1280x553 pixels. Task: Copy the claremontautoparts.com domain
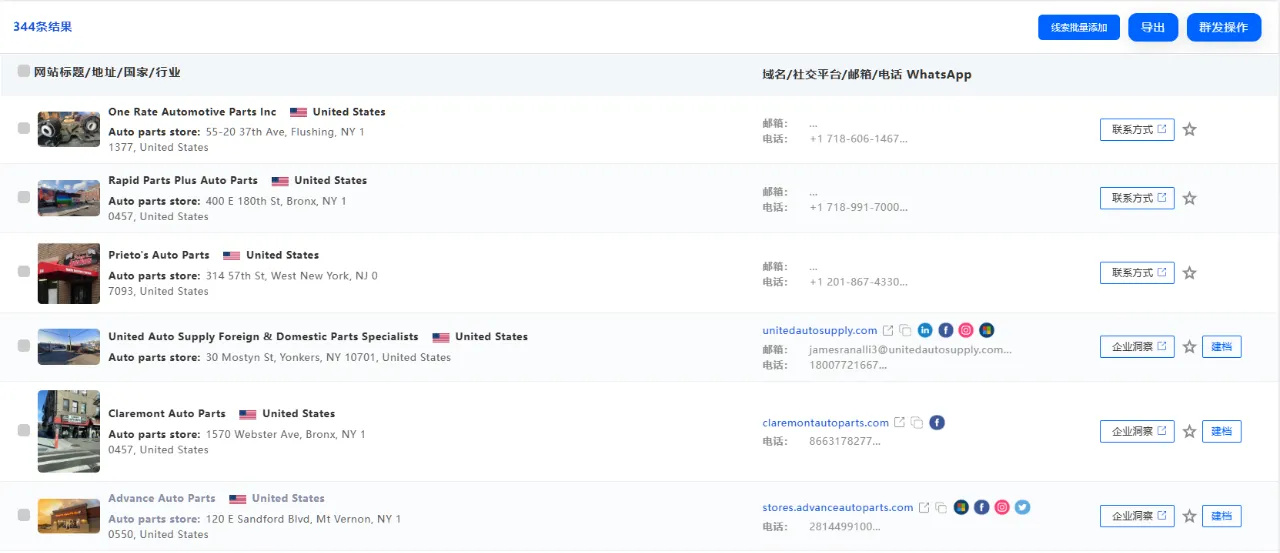click(917, 422)
